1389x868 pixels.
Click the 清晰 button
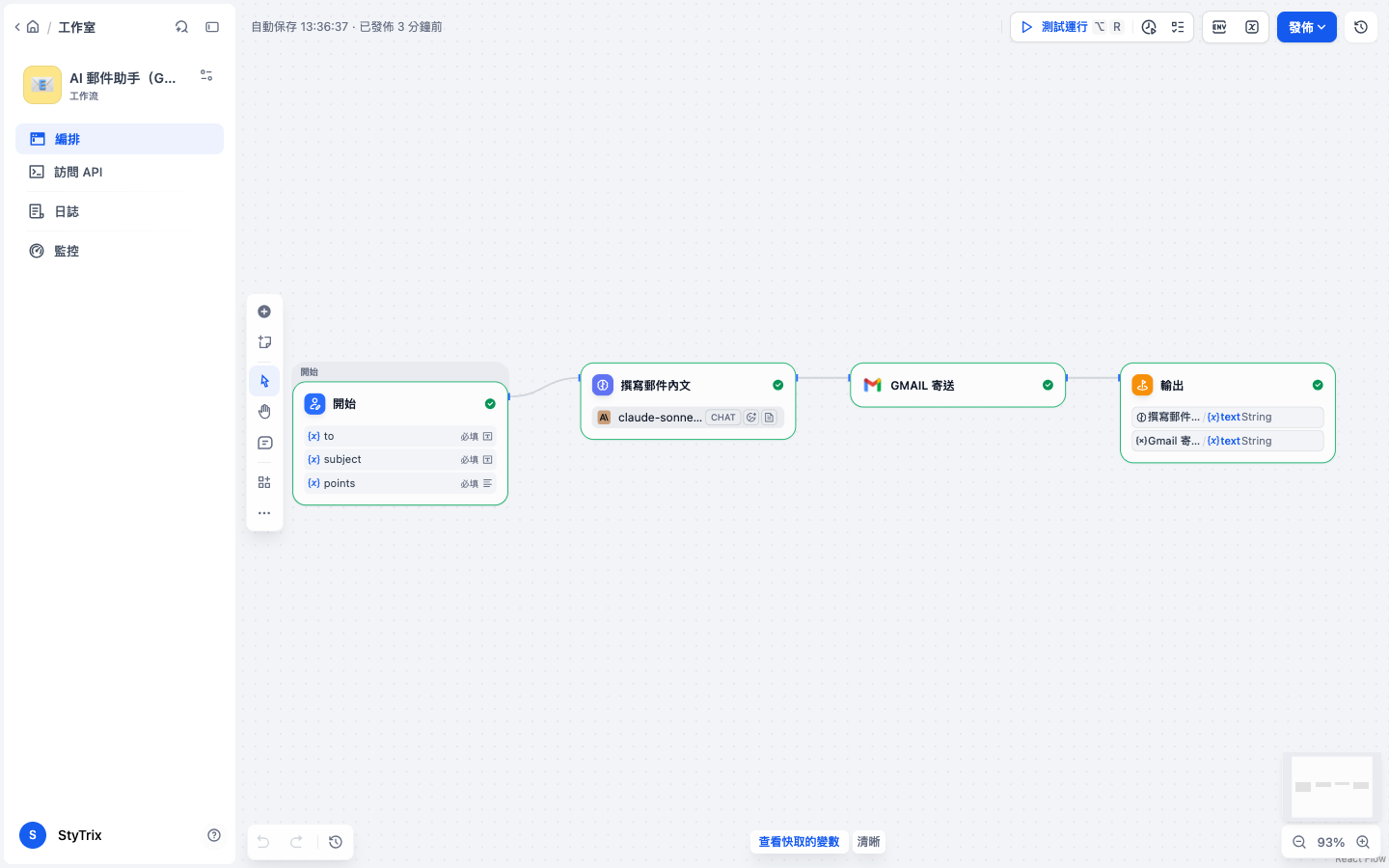868,842
